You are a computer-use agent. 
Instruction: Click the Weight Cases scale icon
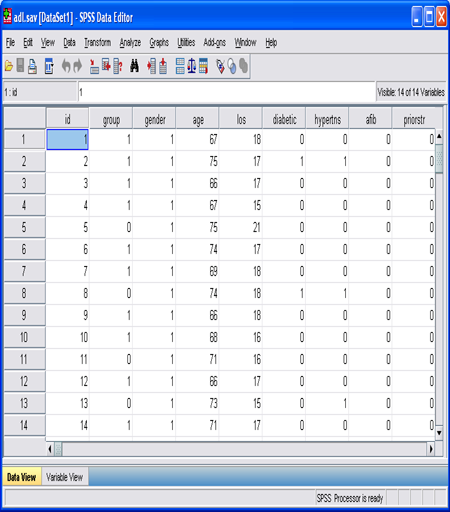(x=192, y=66)
